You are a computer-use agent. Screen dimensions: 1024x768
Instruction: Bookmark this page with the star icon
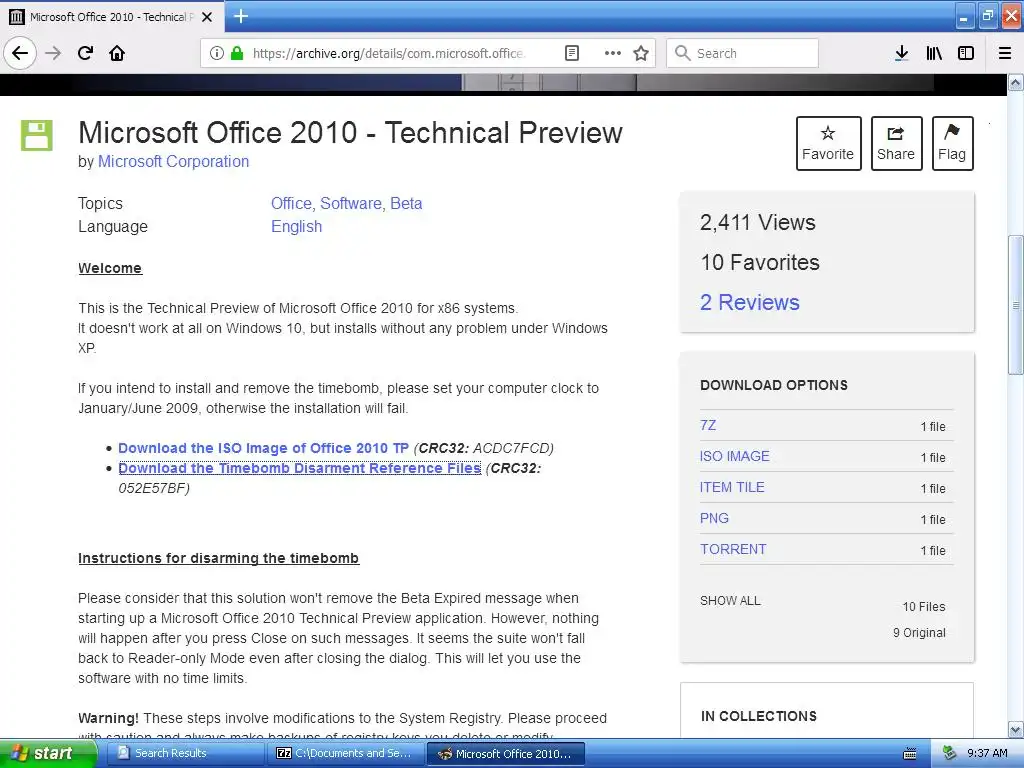(x=641, y=53)
